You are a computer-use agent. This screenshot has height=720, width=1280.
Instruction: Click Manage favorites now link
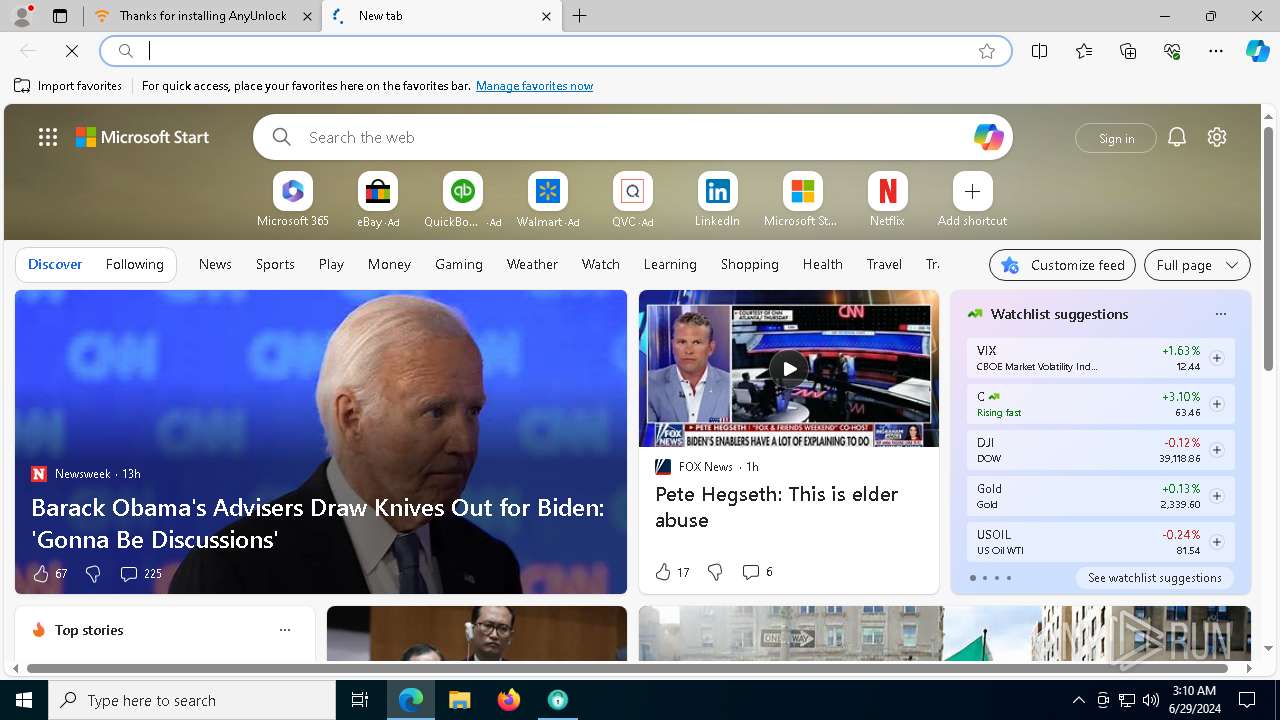pyautogui.click(x=534, y=86)
